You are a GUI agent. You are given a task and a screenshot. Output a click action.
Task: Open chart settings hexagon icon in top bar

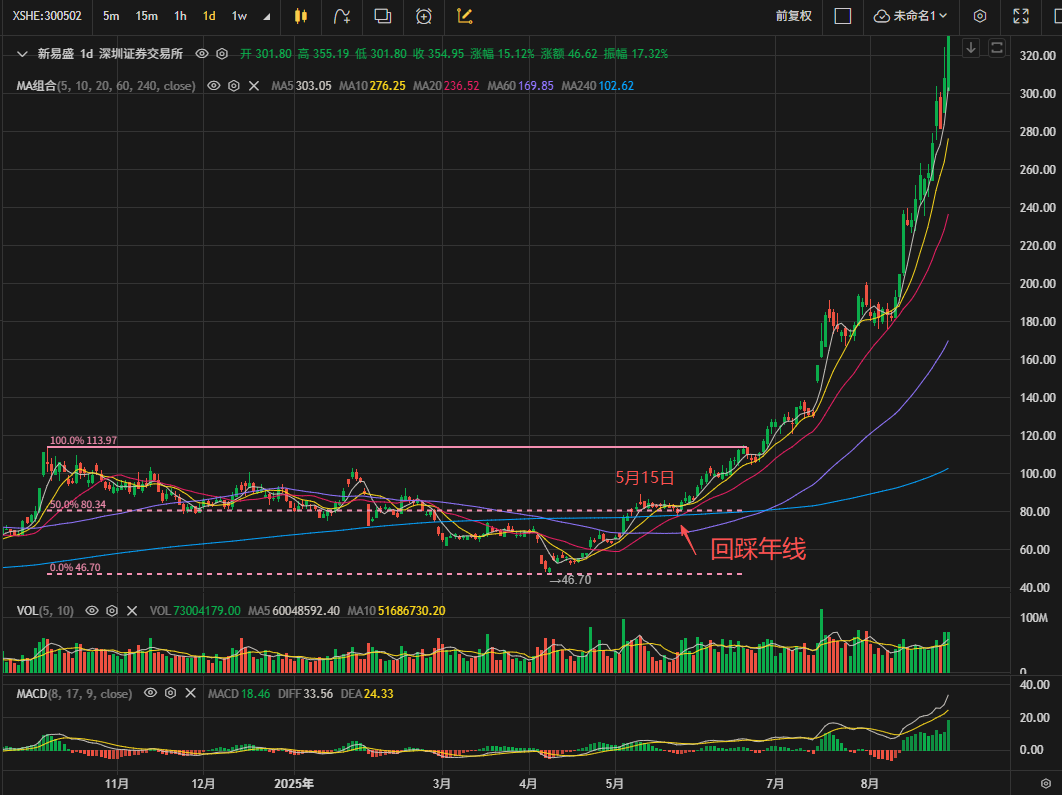click(x=980, y=16)
